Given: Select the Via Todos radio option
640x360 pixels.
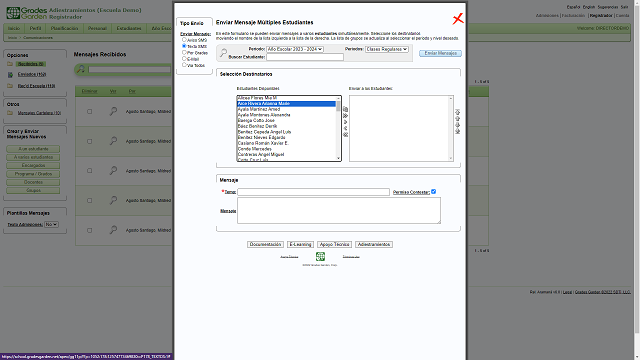Looking at the screenshot, I should point(184,65).
